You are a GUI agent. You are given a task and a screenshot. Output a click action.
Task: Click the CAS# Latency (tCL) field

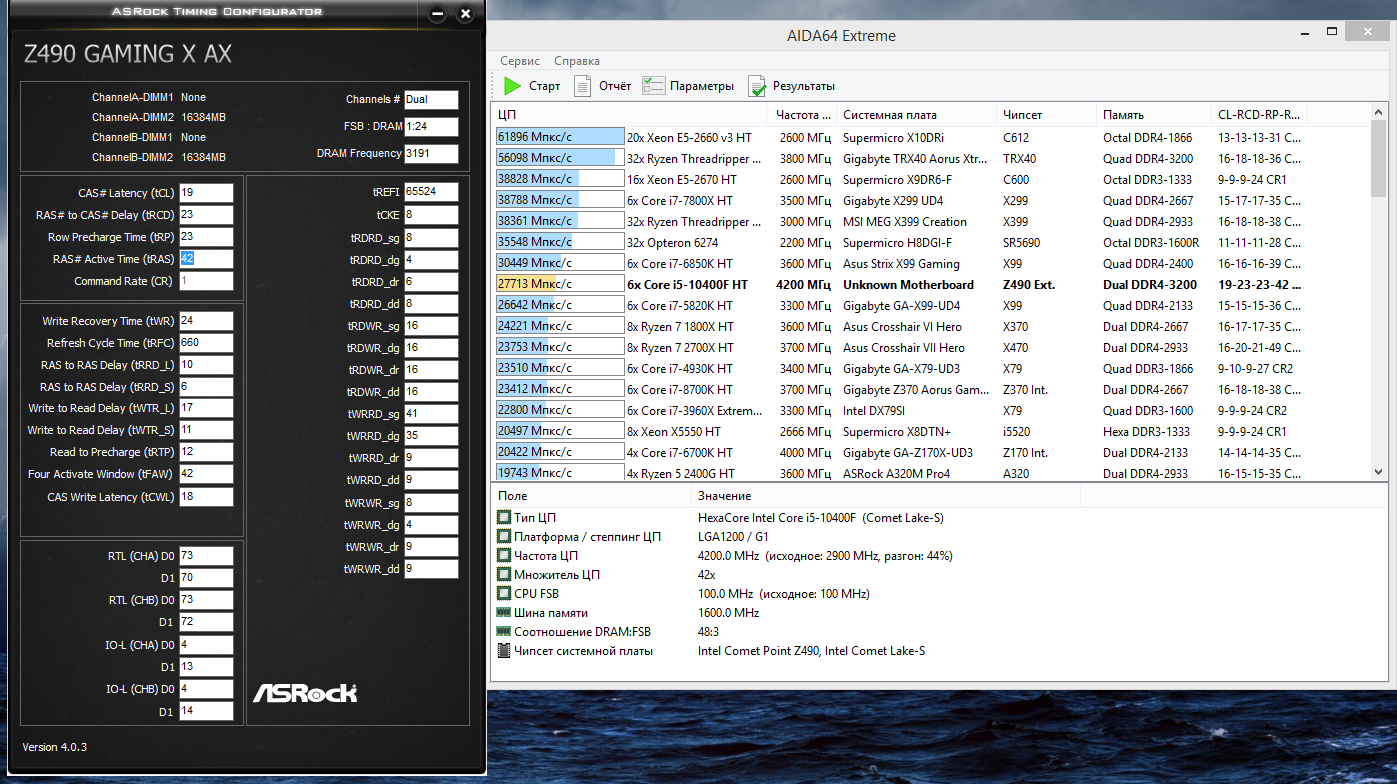pos(206,193)
